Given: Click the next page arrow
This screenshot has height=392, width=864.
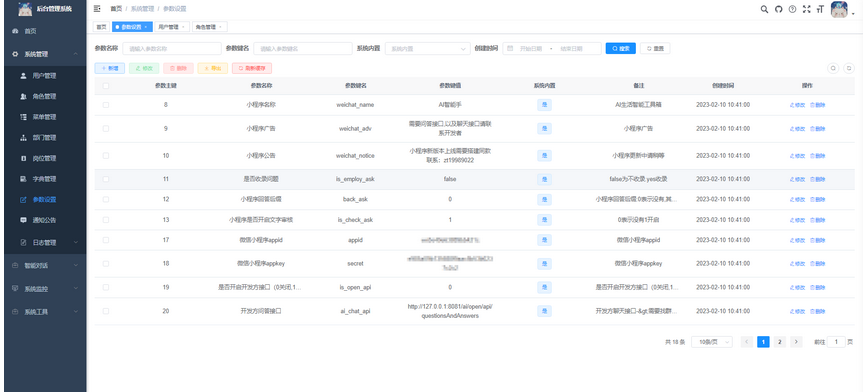Looking at the screenshot, I should pyautogui.click(x=796, y=342).
